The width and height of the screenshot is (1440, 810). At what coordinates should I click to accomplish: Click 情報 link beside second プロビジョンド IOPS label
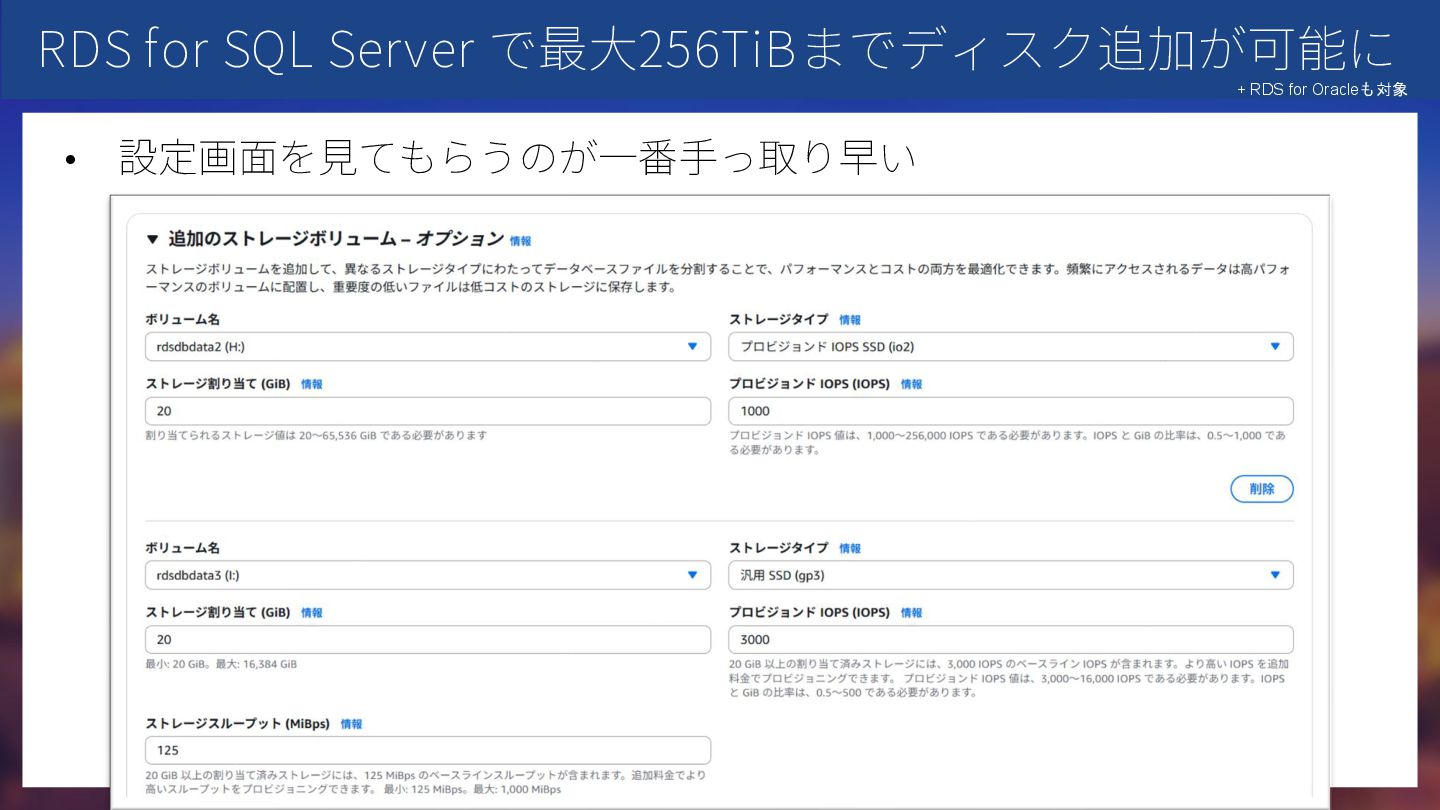click(911, 613)
